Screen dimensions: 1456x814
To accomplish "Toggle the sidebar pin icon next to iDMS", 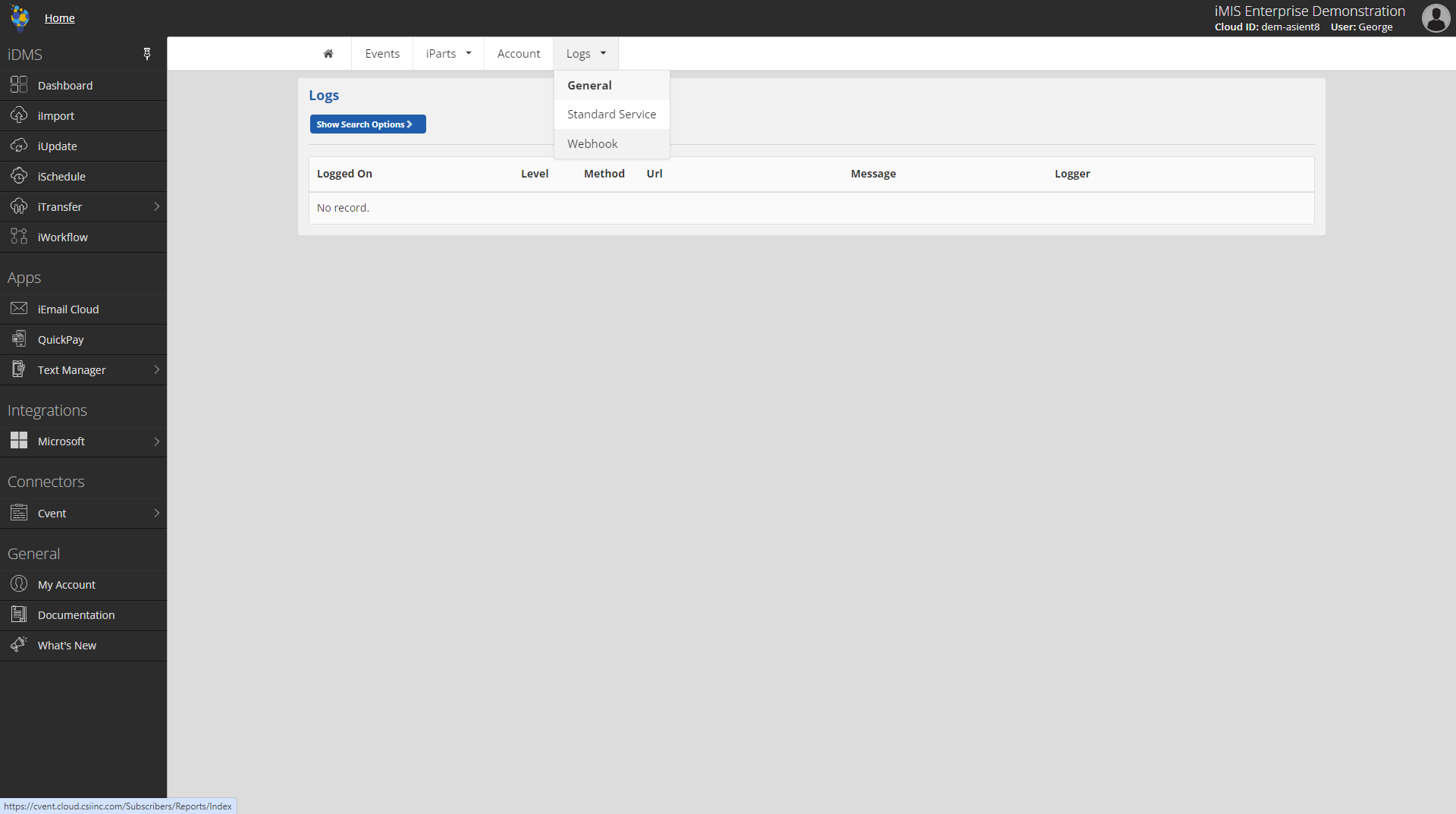I will [x=147, y=54].
